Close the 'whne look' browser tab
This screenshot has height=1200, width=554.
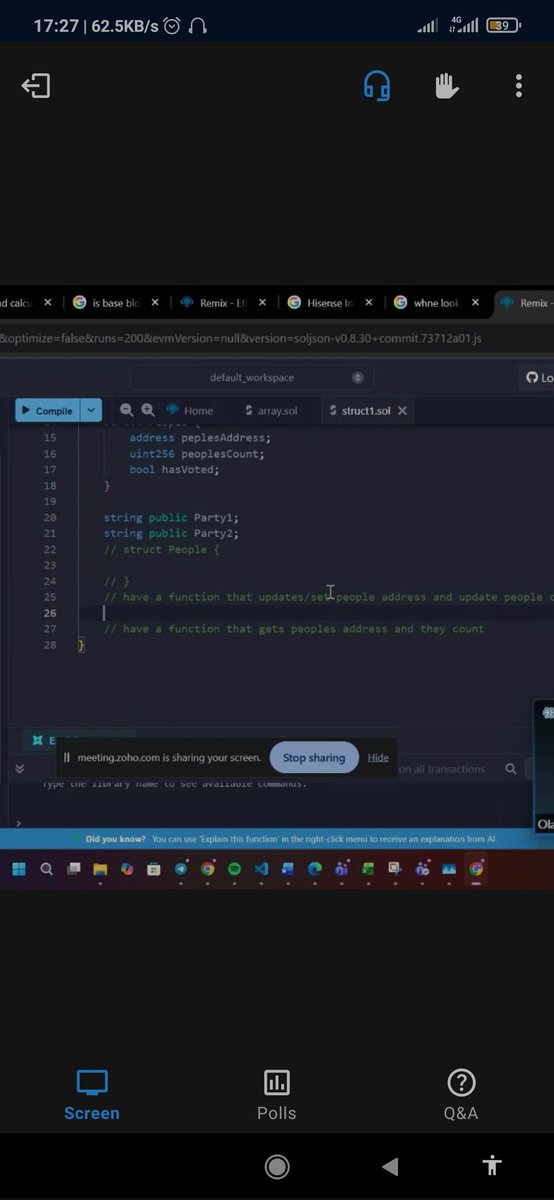pyautogui.click(x=476, y=303)
